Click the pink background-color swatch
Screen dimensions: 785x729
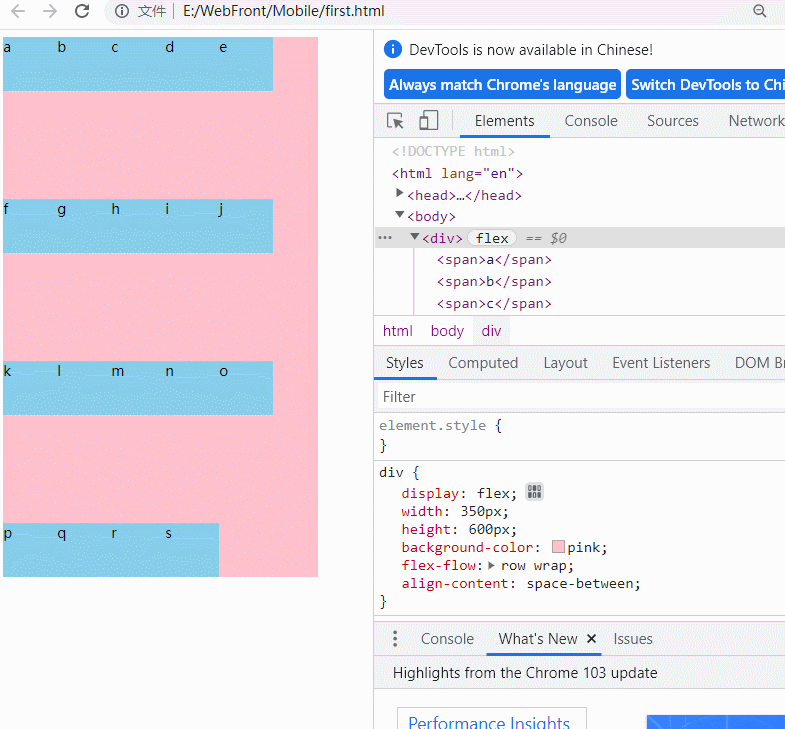point(558,546)
